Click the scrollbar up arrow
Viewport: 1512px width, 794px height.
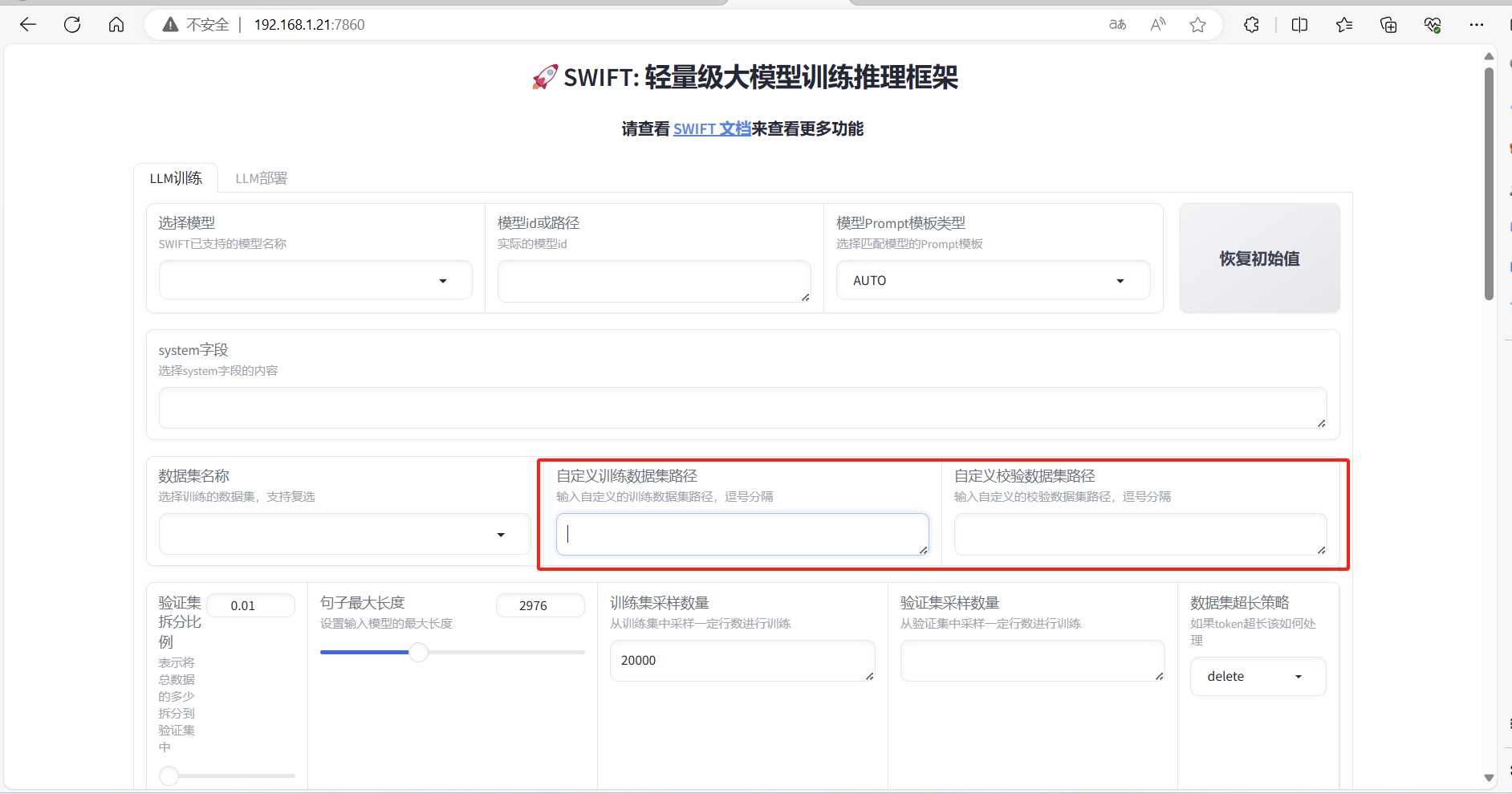(1489, 56)
